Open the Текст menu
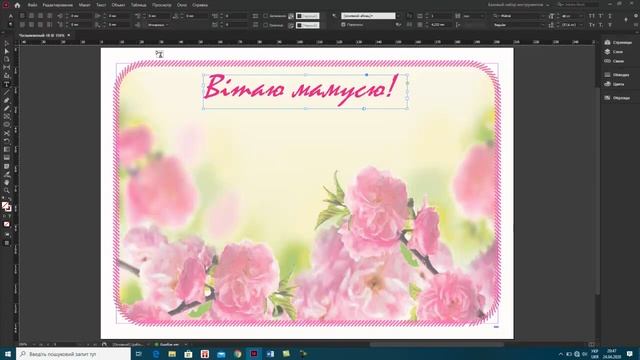640x360 pixels. pyautogui.click(x=101, y=5)
